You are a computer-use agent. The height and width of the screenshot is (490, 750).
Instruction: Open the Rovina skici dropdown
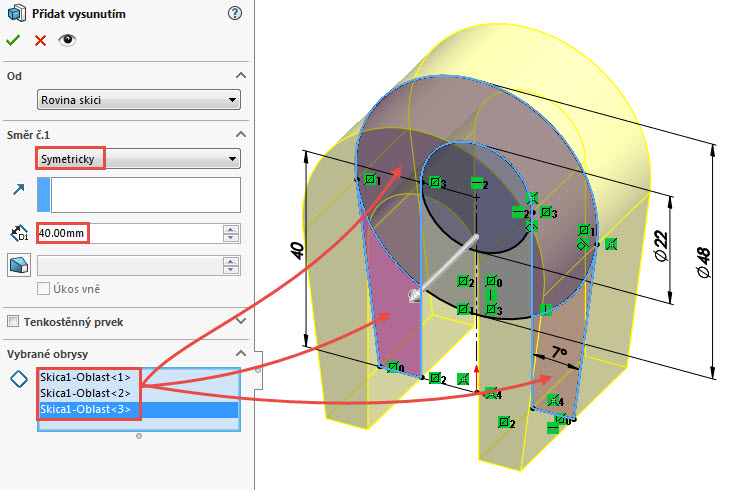(139, 100)
